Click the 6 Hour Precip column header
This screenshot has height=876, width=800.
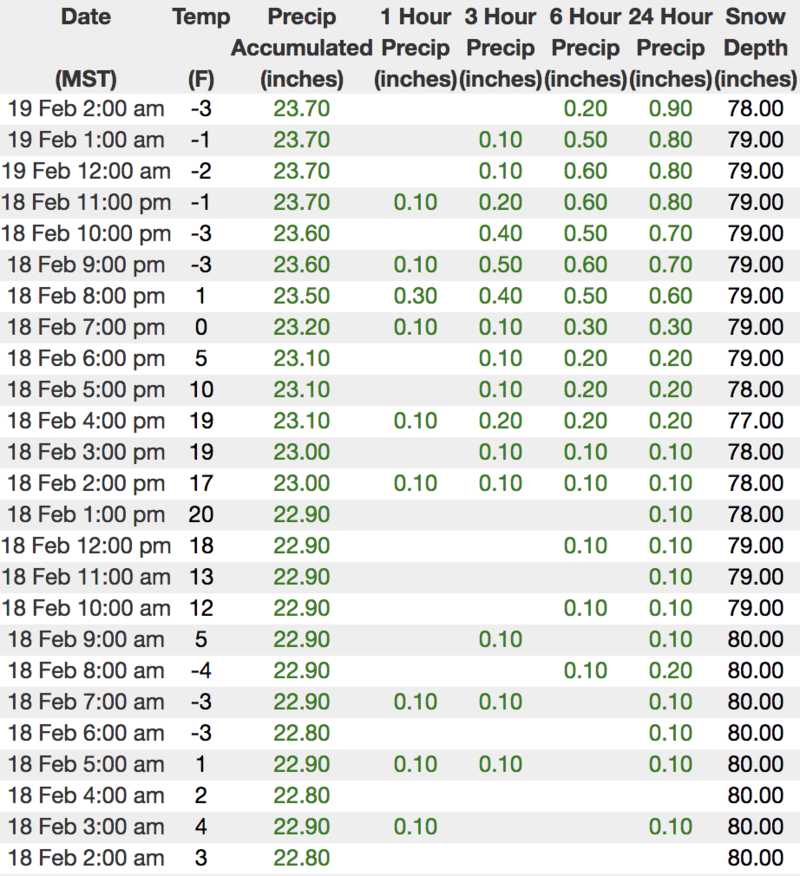pyautogui.click(x=585, y=47)
